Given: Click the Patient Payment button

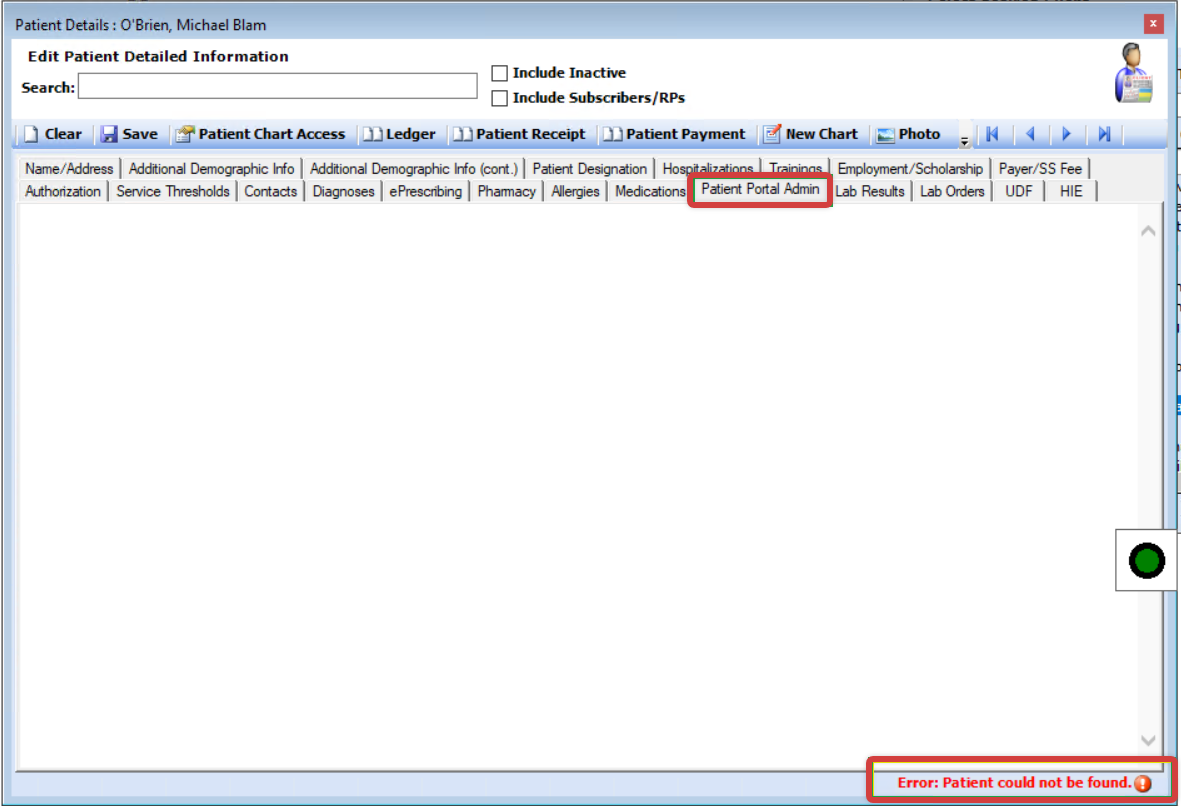Looking at the screenshot, I should click(x=676, y=133).
